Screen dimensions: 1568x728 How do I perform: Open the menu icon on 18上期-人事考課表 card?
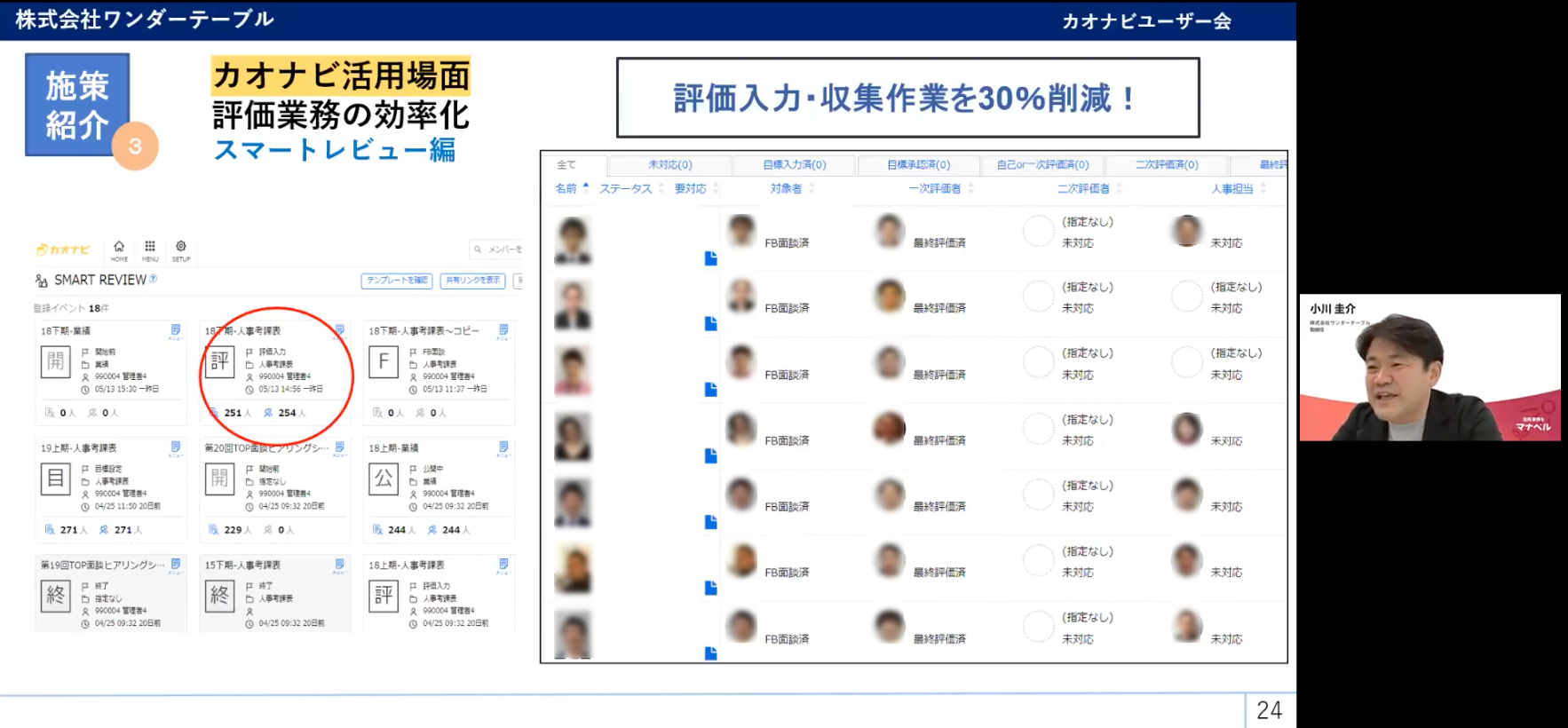(x=503, y=565)
